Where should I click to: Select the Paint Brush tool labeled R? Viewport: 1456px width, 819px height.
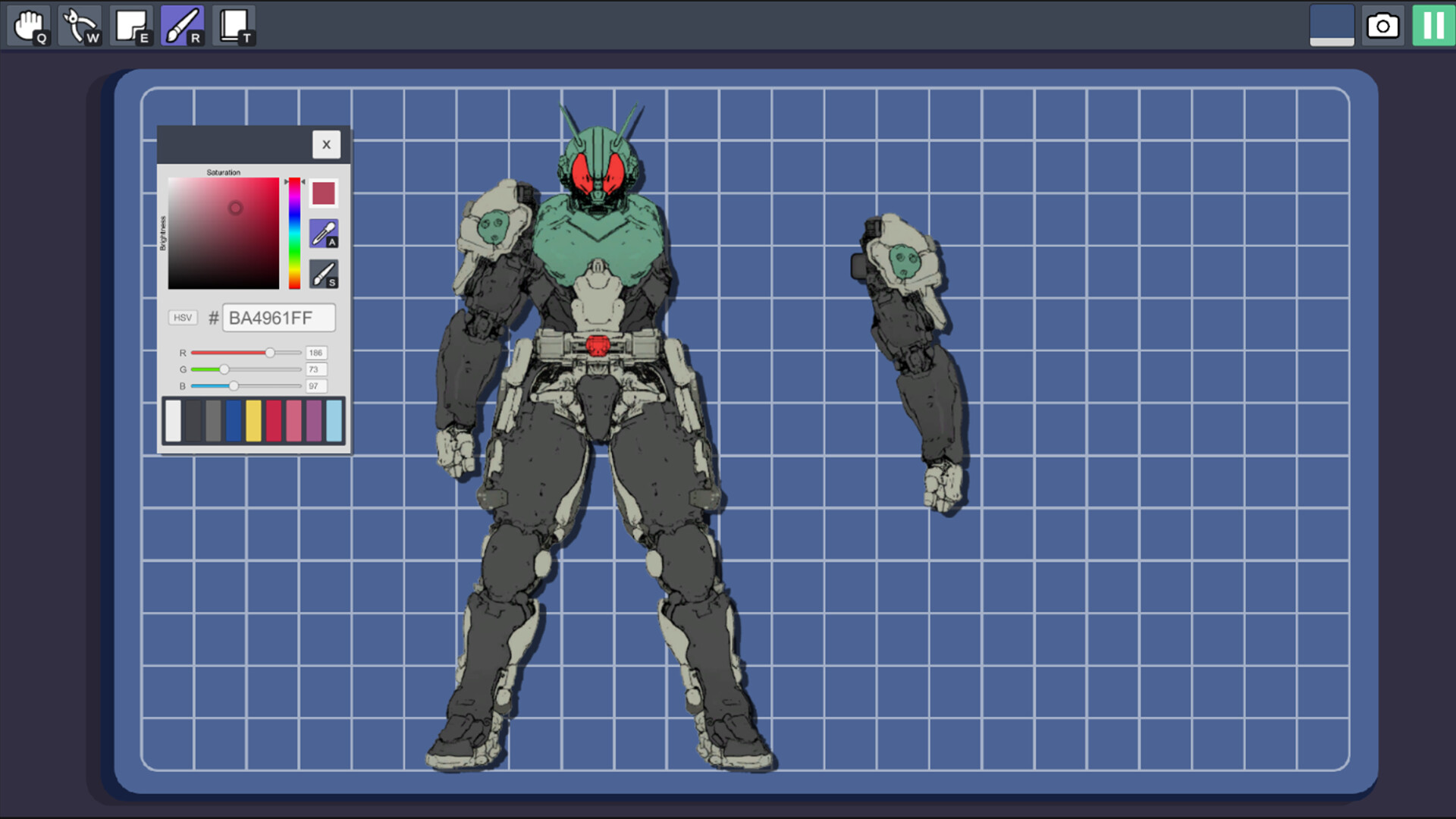182,24
